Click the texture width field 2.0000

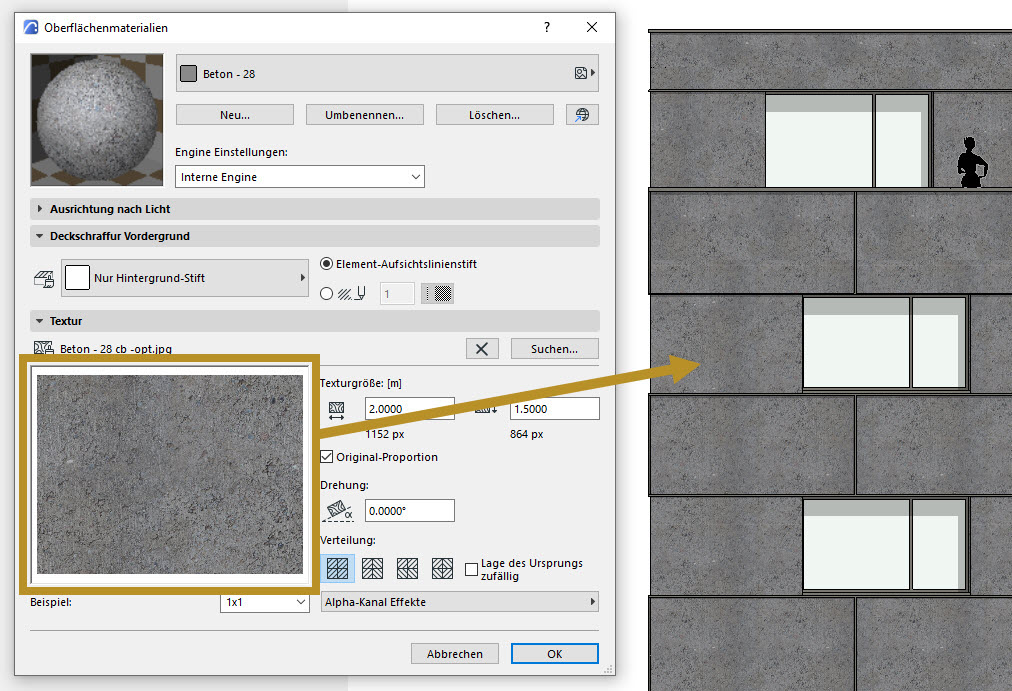point(410,409)
